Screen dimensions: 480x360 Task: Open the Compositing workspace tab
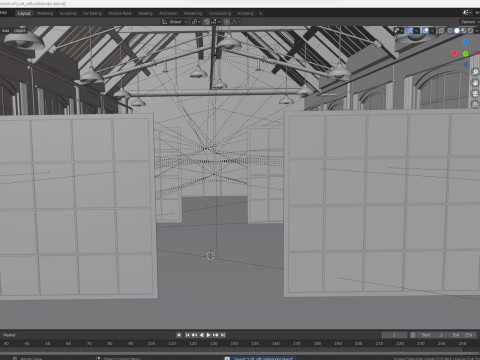pos(220,13)
